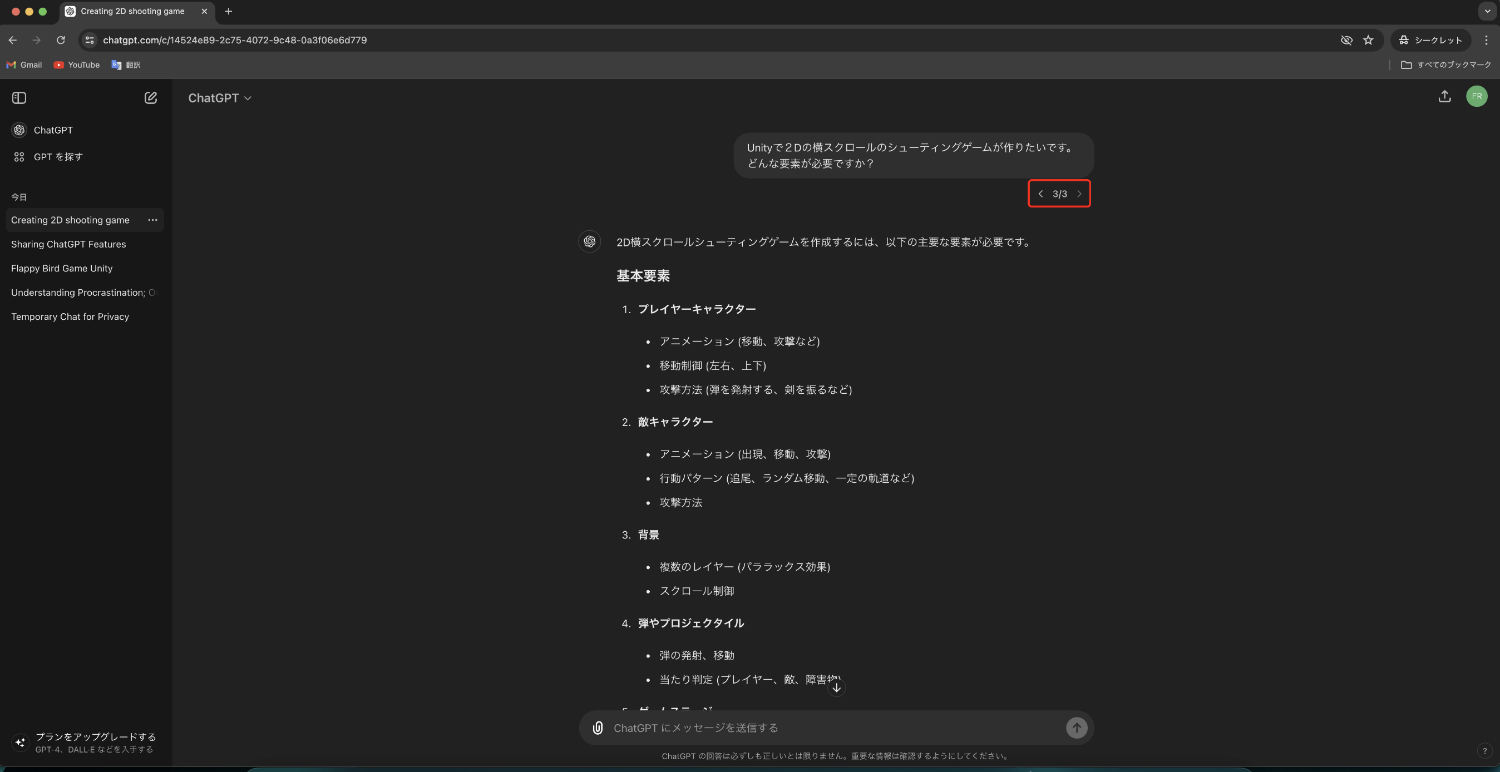
Task: Click the upgrade plan sparkle icon
Action: [x=19, y=743]
